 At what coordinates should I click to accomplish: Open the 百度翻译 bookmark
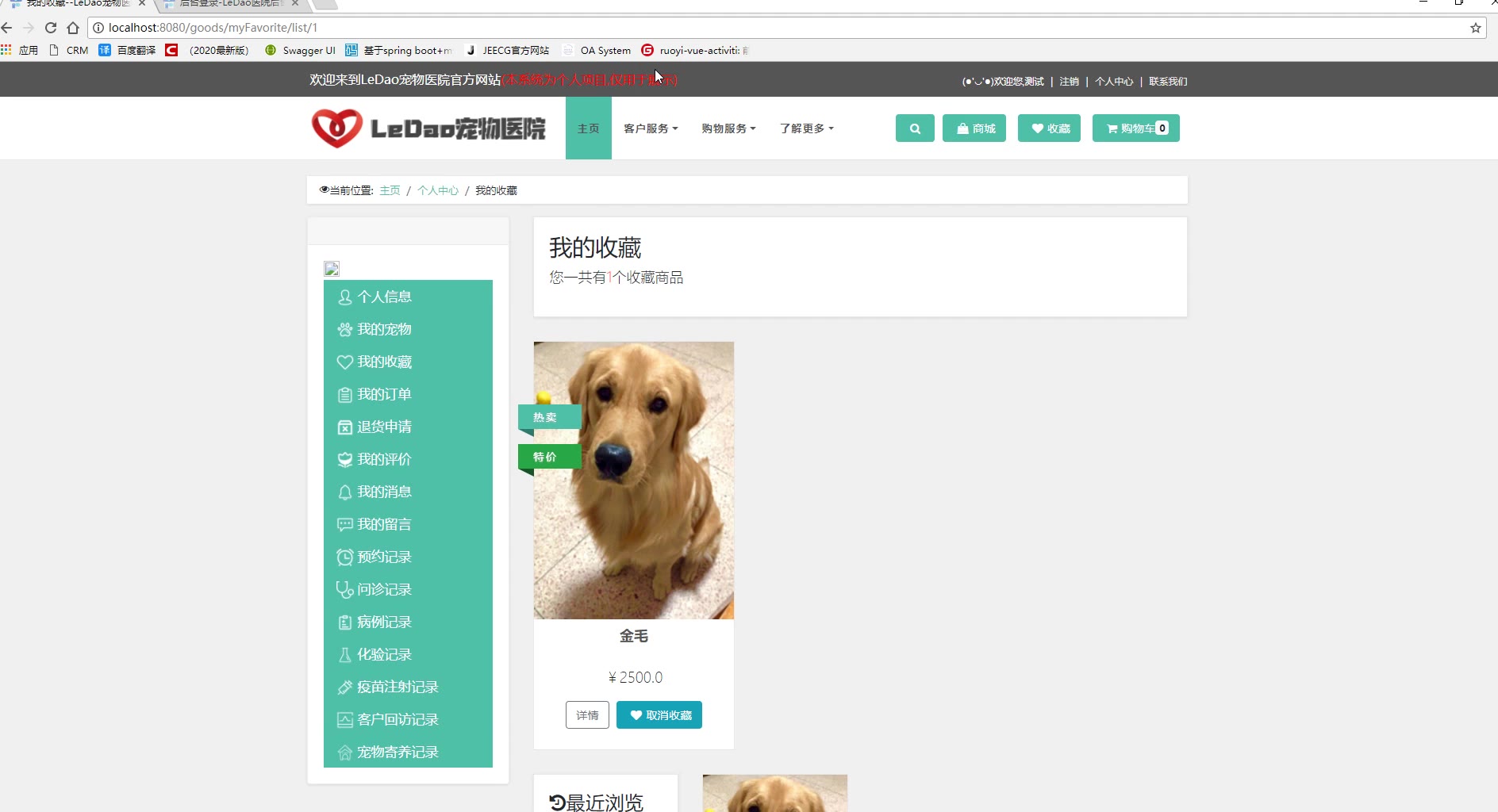pyautogui.click(x=127, y=50)
